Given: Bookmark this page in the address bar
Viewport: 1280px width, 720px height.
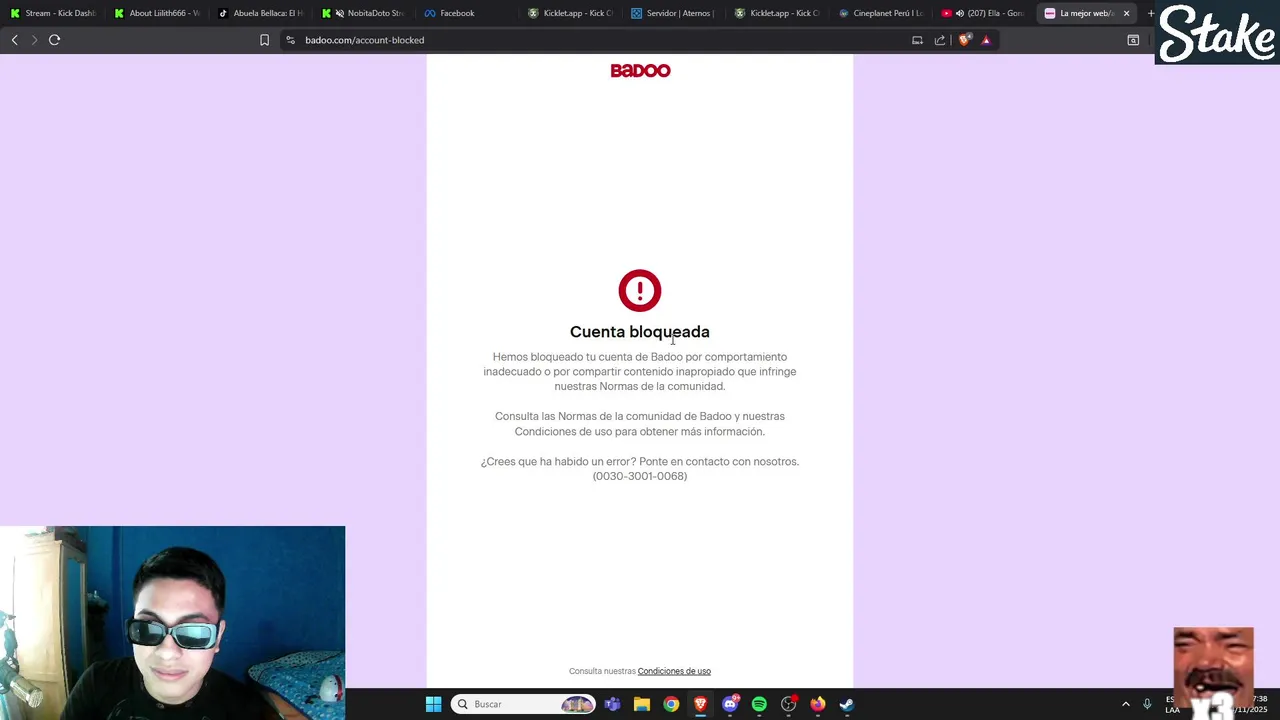Looking at the screenshot, I should click(x=264, y=40).
